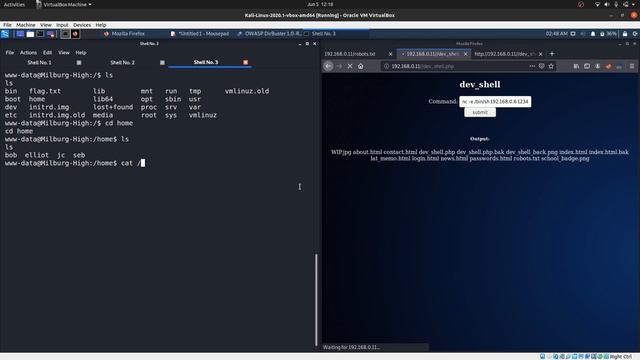Open the terminal launcher in Kali panel
Screen dimensions: 640x360
[x=40, y=34]
